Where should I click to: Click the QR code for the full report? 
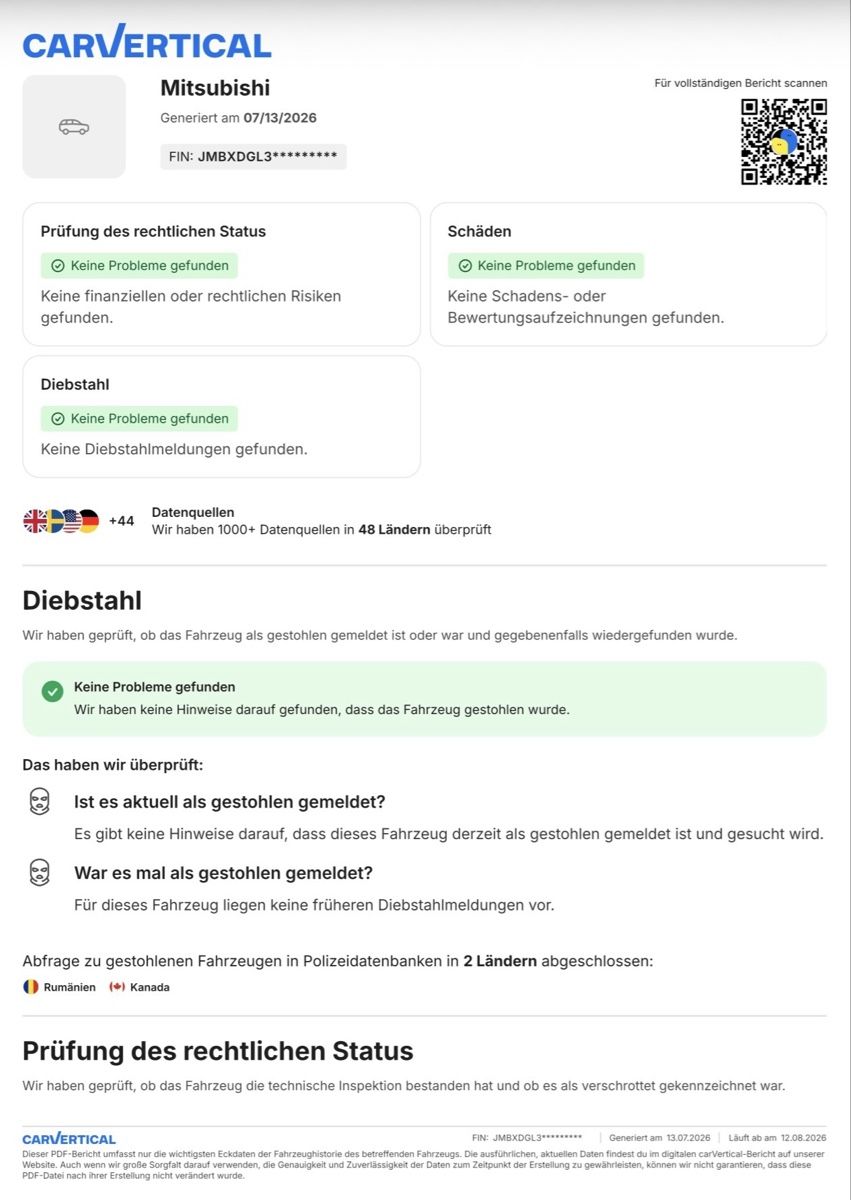784,141
